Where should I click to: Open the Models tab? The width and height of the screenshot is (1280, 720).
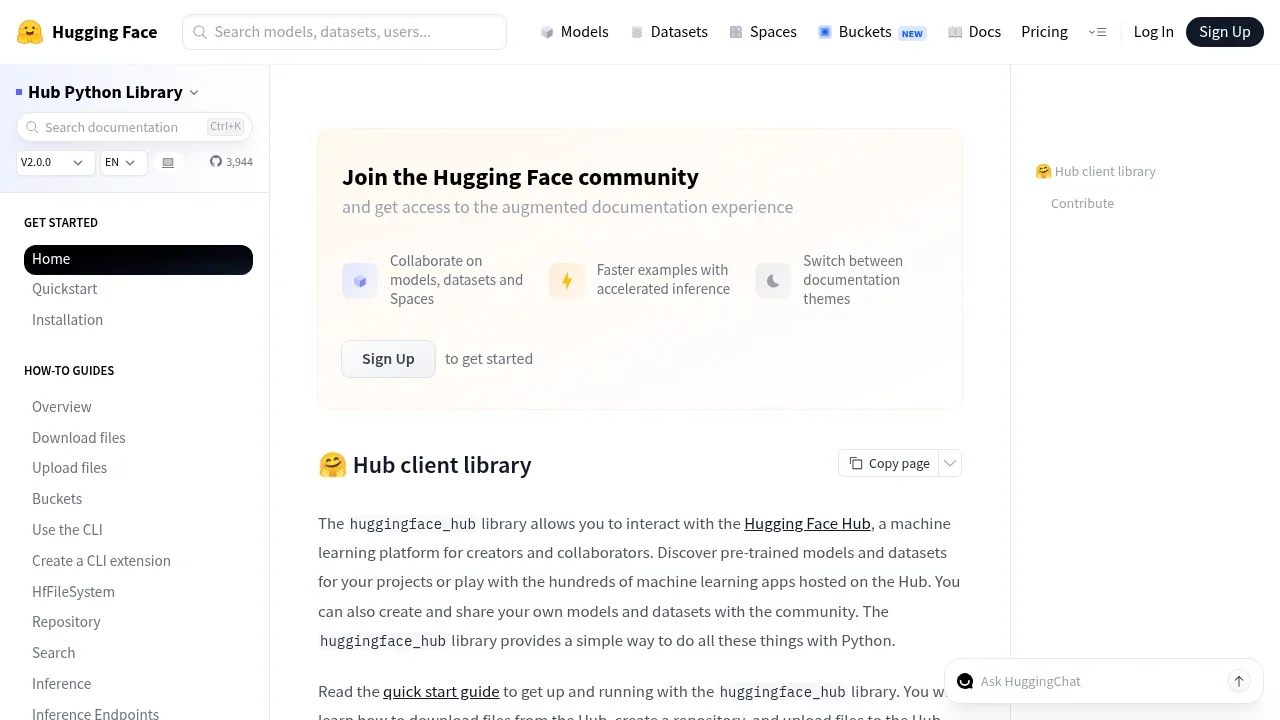click(574, 32)
